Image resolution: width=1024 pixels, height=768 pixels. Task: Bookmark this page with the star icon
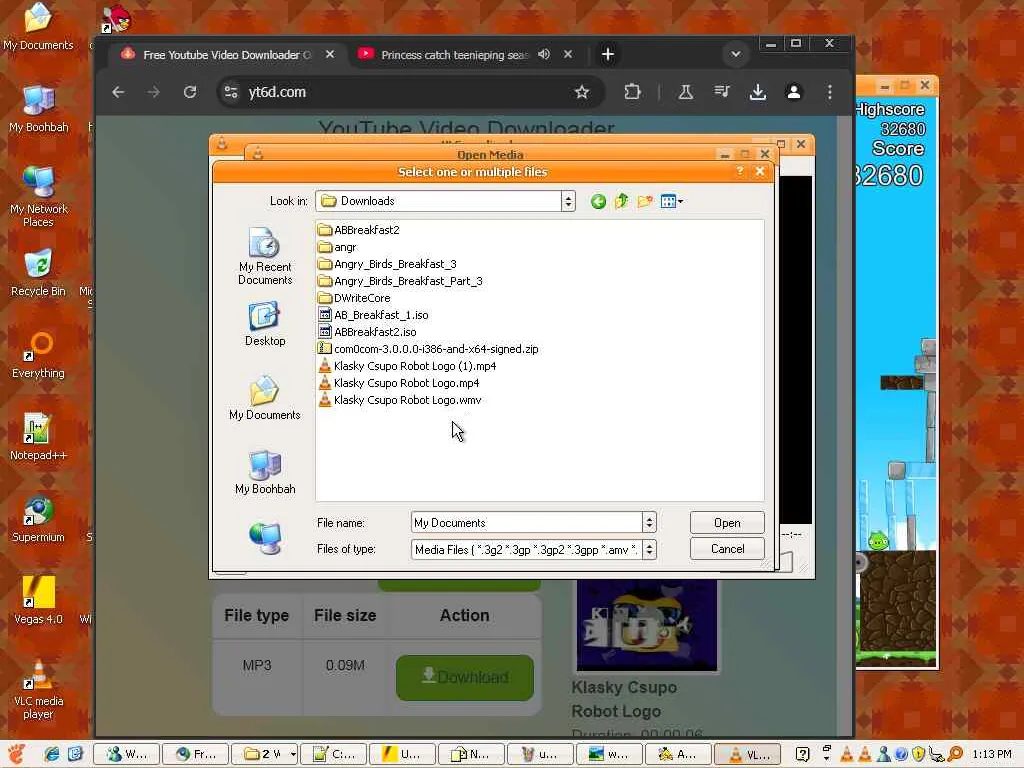point(581,92)
